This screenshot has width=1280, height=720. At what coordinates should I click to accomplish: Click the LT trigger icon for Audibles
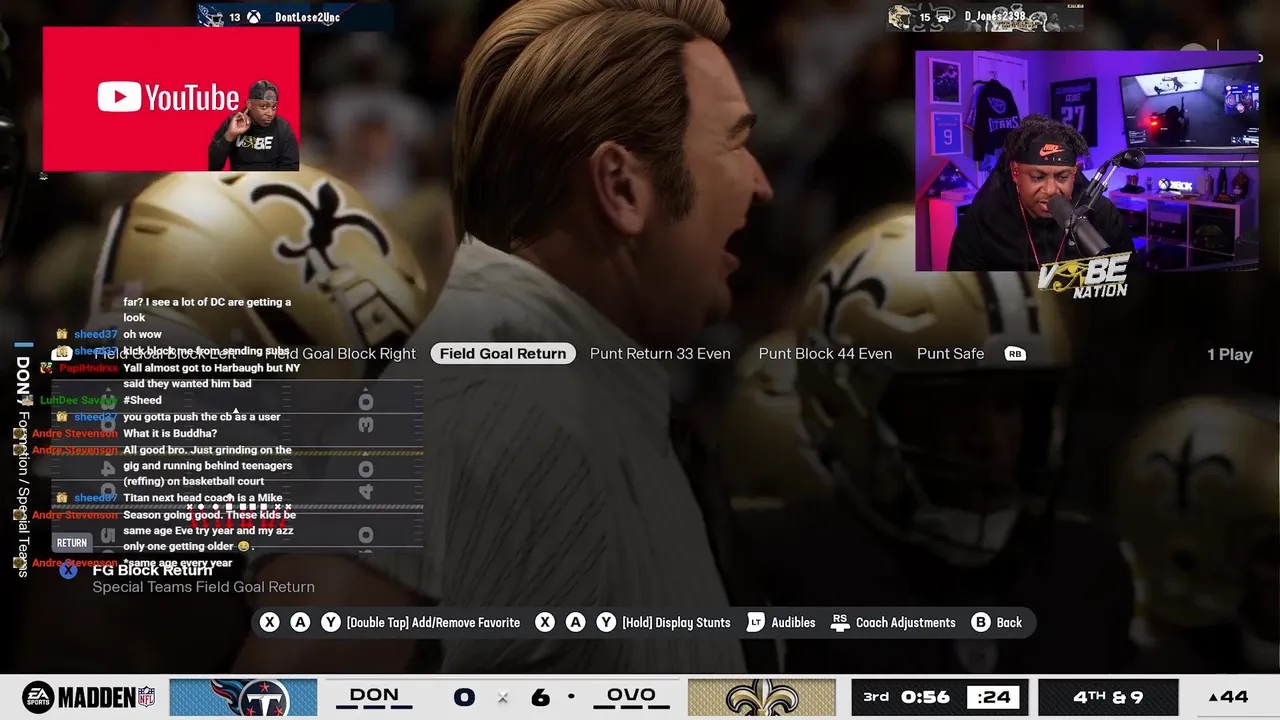[755, 622]
